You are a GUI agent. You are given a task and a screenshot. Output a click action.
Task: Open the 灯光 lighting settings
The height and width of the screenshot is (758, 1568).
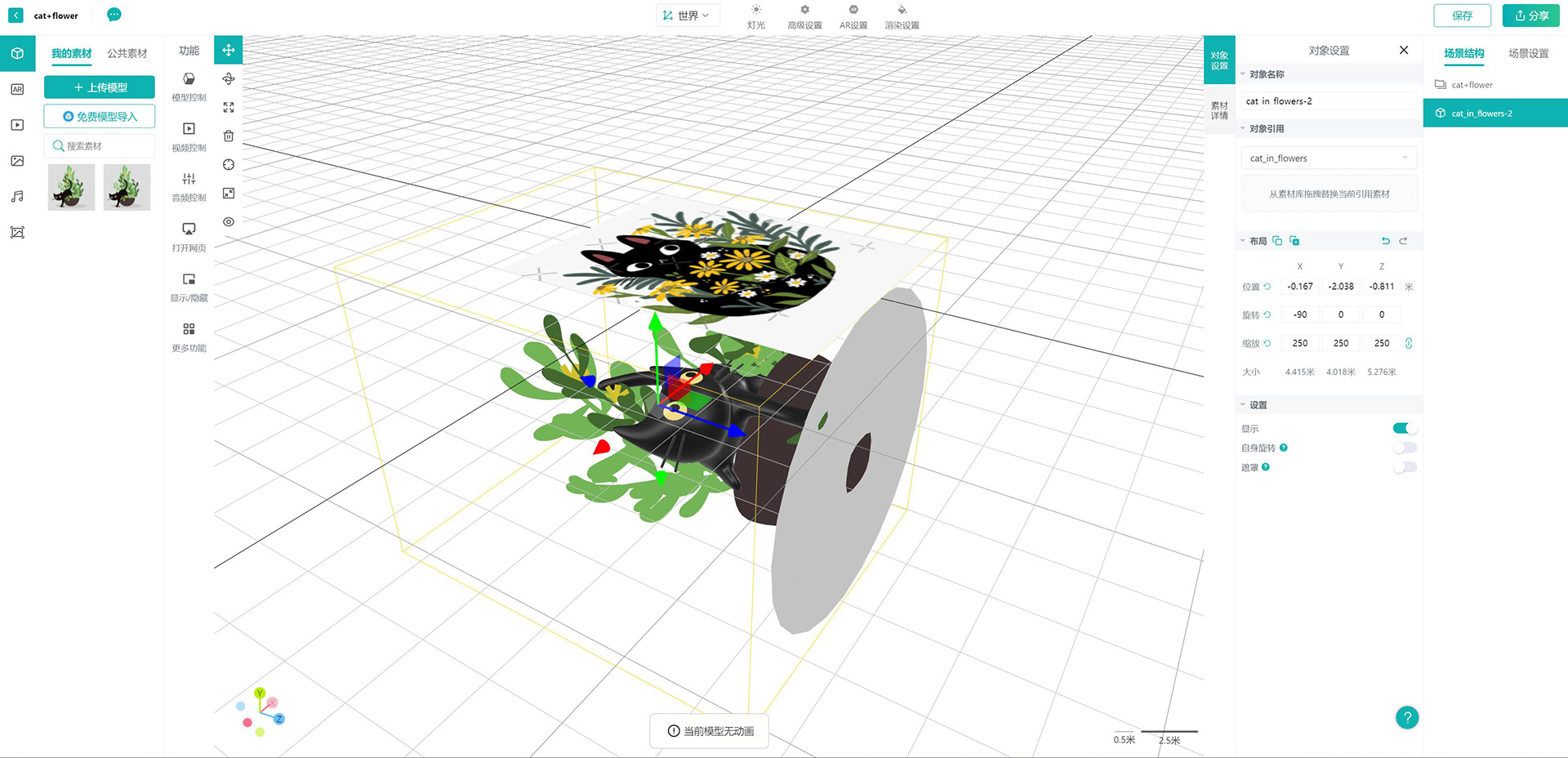click(756, 17)
